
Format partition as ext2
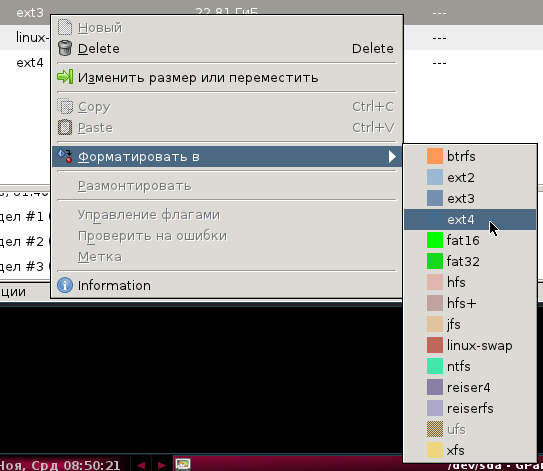470,178
